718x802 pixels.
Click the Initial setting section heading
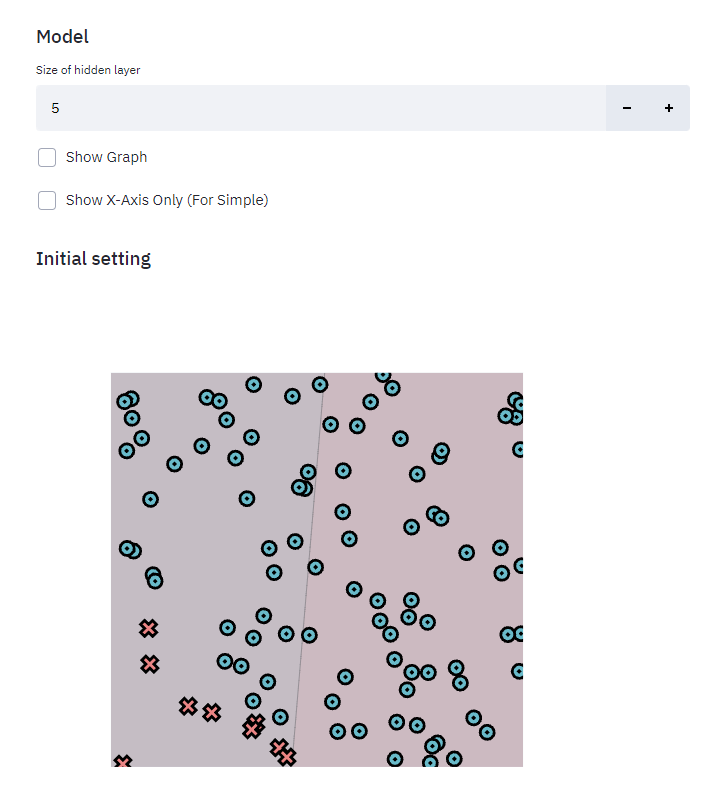coord(93,258)
